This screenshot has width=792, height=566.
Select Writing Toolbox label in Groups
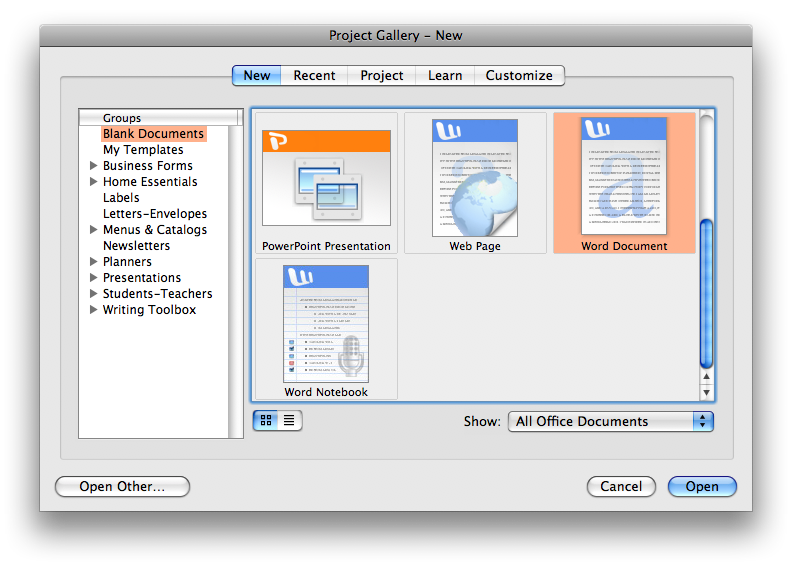[x=150, y=310]
